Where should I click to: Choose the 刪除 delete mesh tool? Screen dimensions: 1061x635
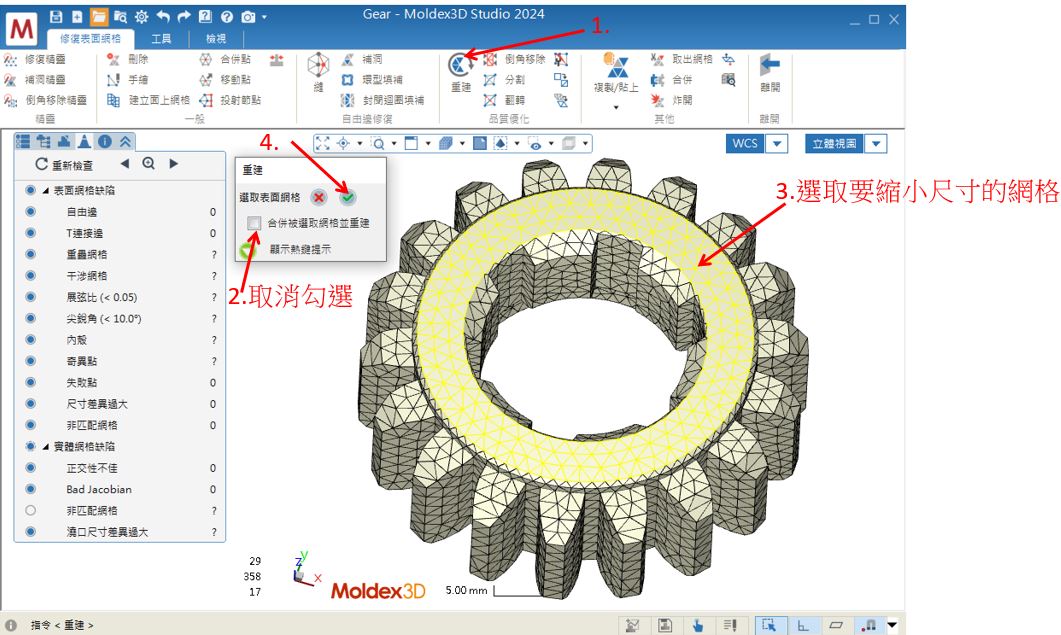(x=128, y=60)
